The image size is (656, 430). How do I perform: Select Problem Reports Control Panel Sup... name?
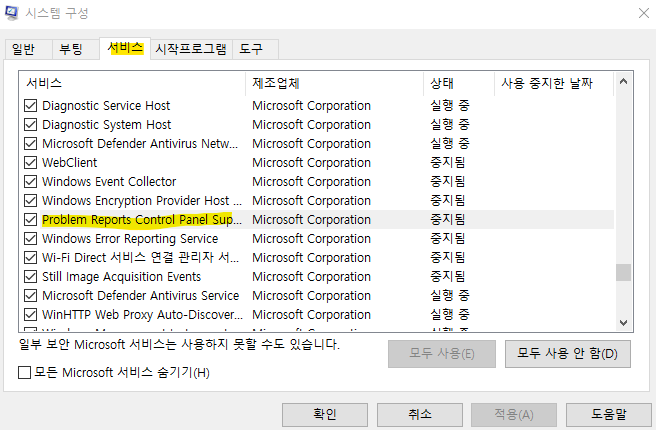coord(142,220)
